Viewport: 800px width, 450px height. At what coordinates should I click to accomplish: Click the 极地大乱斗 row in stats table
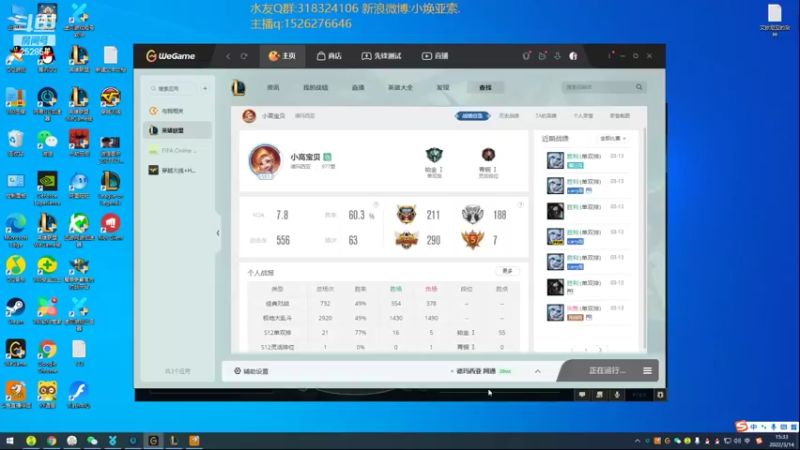(384, 318)
